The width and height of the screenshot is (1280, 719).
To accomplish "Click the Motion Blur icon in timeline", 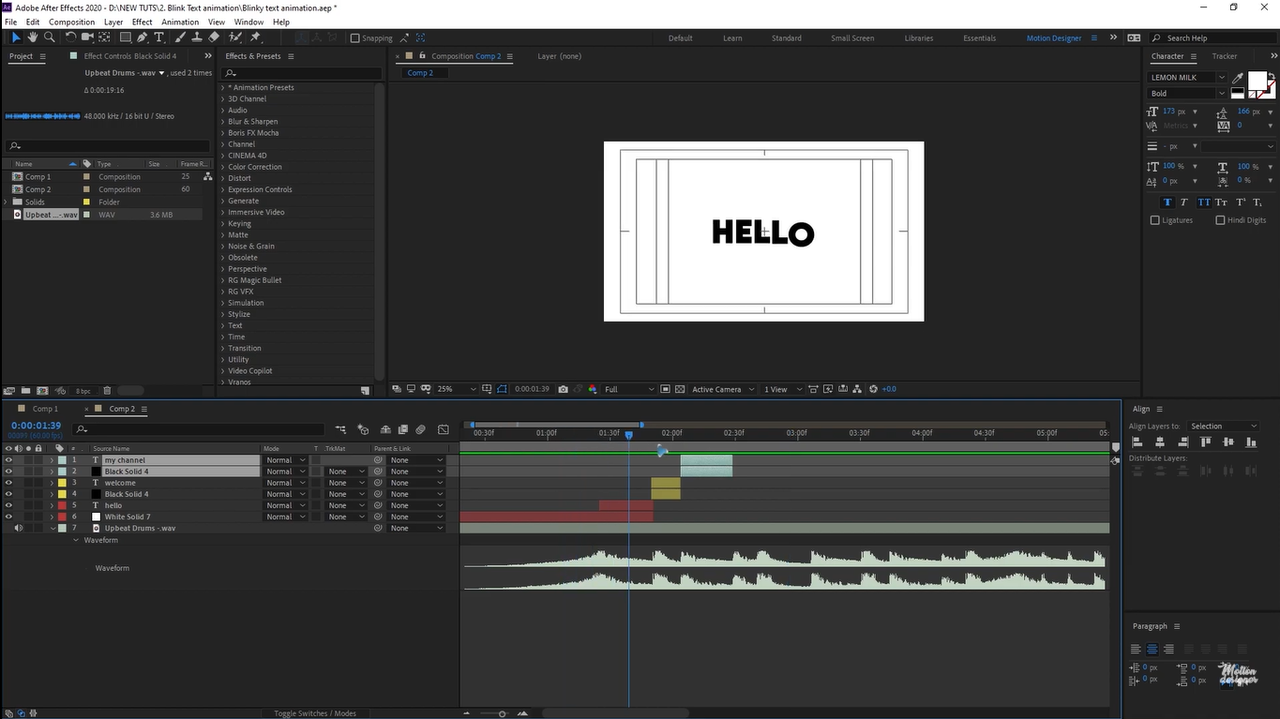I will pos(420,430).
